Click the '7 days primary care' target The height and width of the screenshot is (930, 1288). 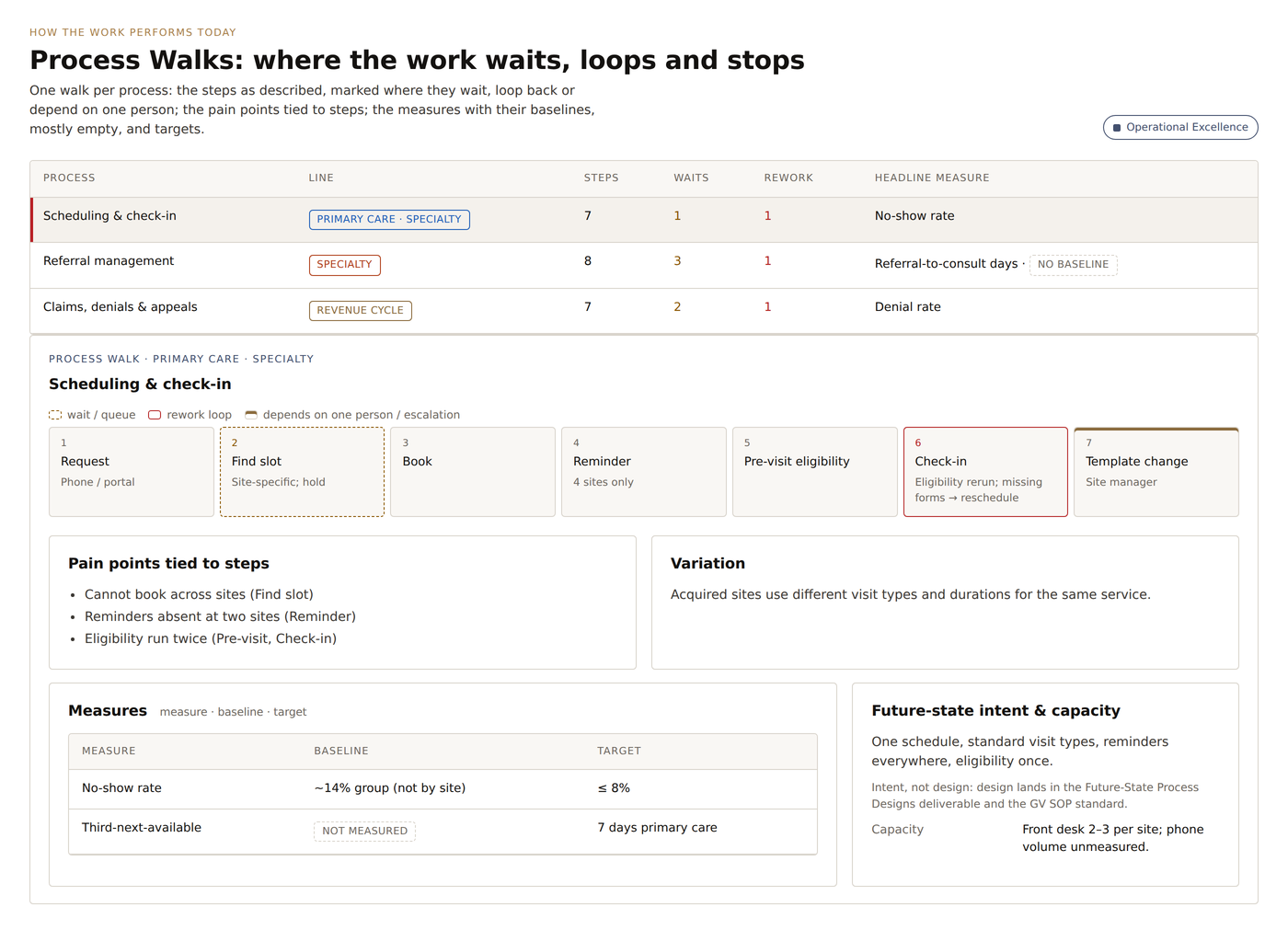[x=657, y=828]
